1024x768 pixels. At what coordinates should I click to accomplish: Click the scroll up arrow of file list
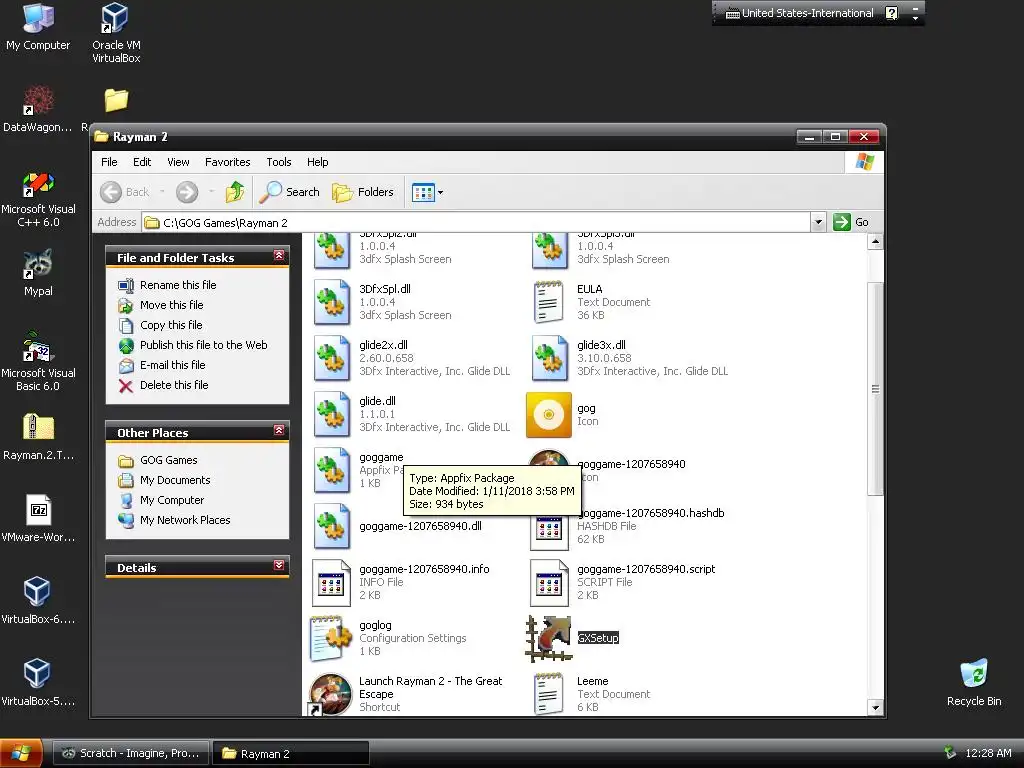coord(875,242)
